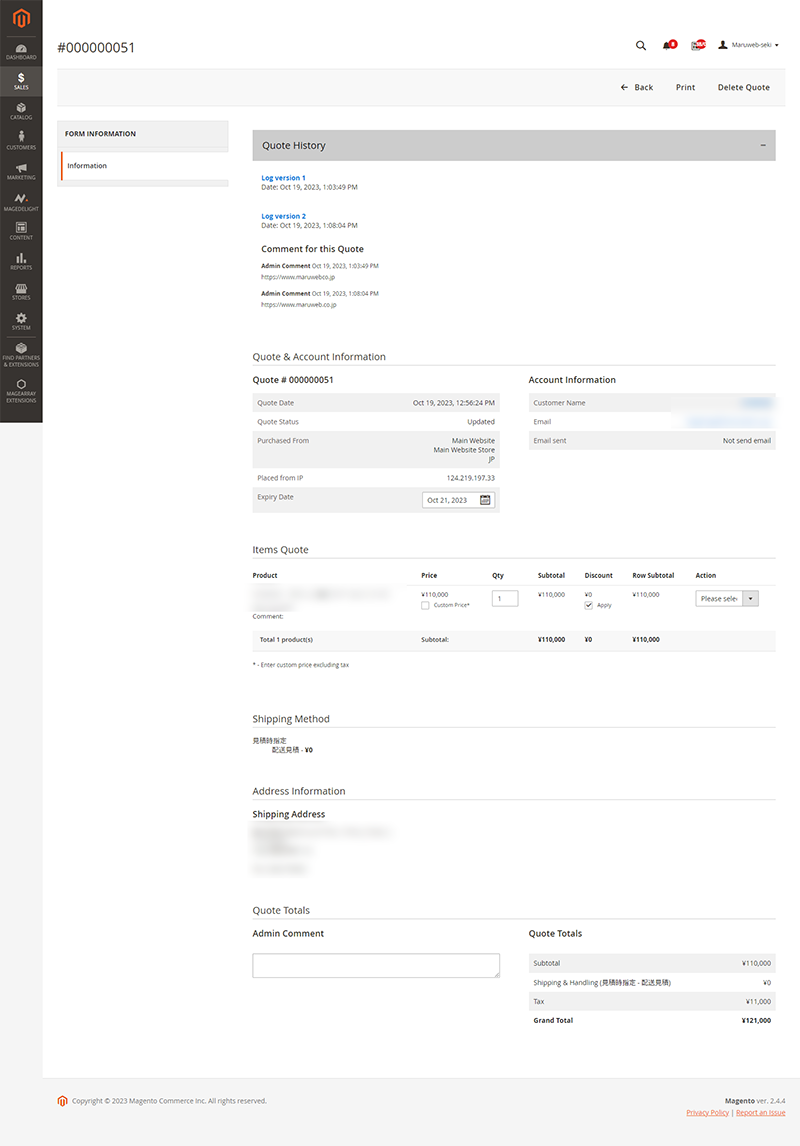
Task: Open Log version 2 link
Action: coord(283,216)
